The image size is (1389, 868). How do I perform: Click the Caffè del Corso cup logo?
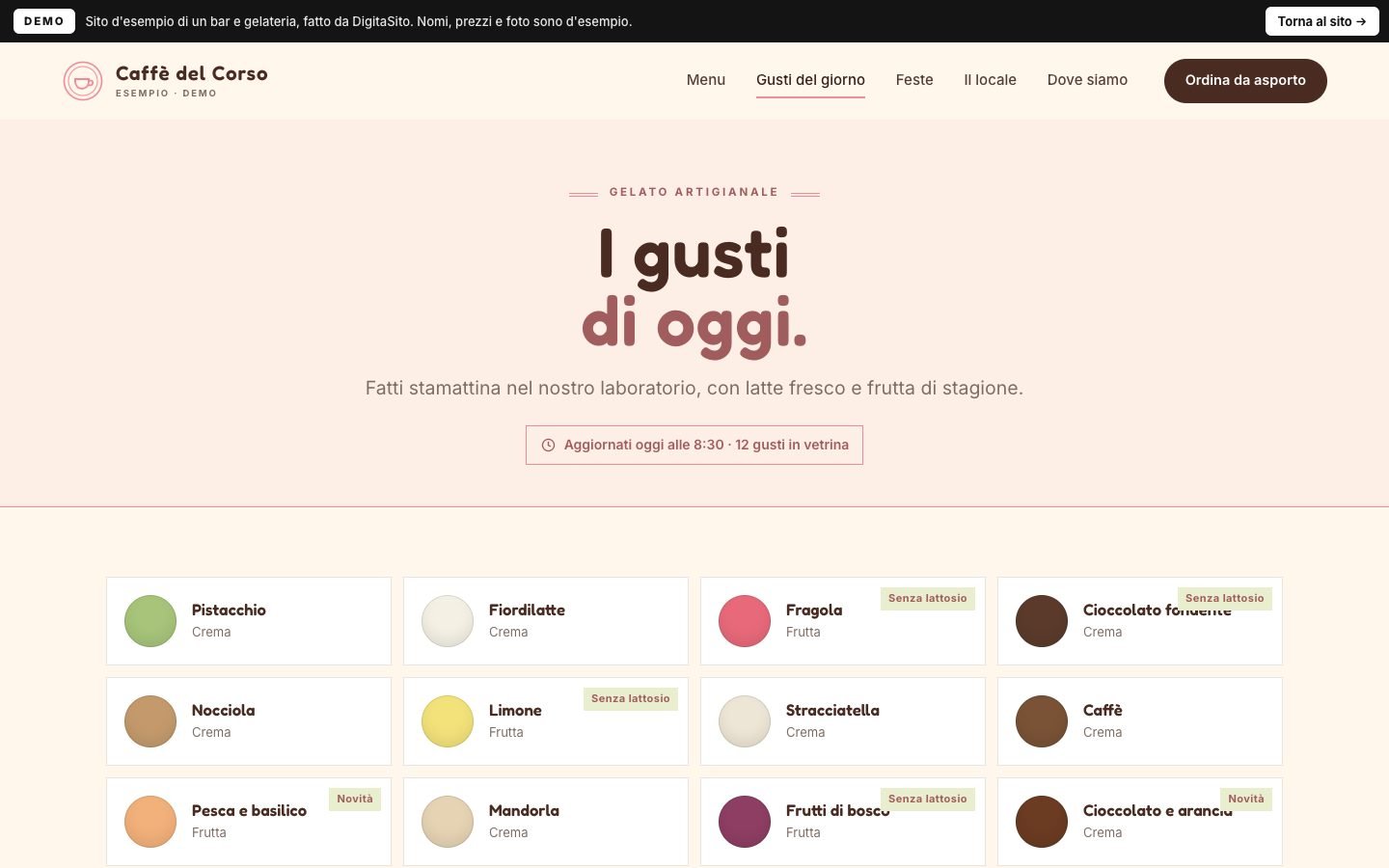[83, 81]
